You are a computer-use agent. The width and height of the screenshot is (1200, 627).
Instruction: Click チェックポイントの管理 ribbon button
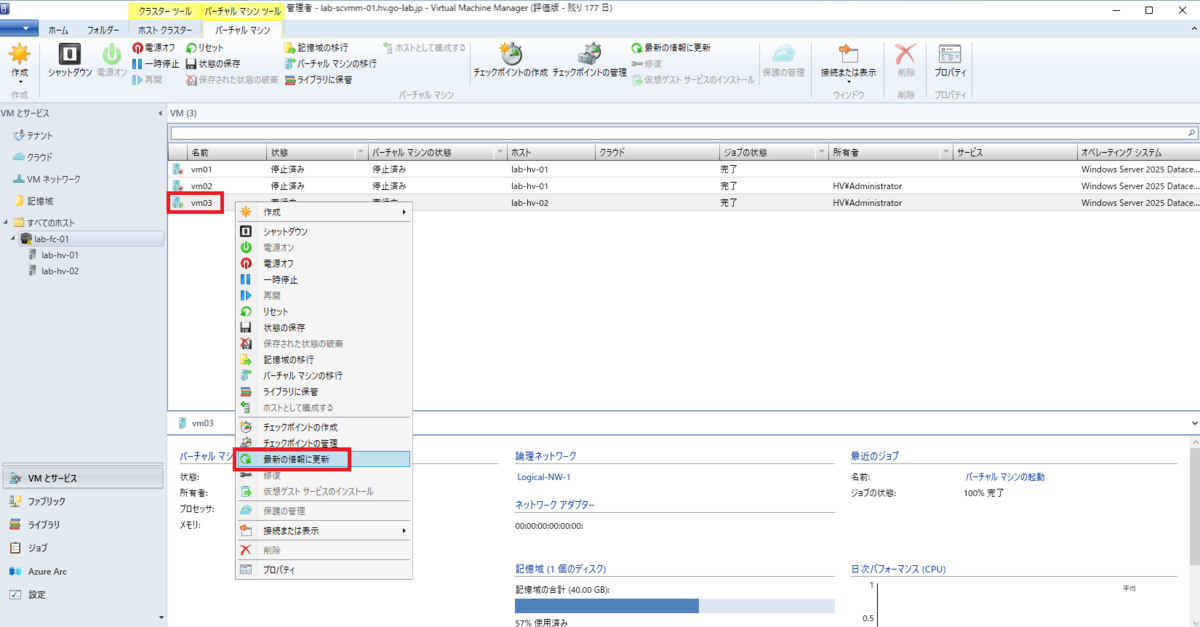pos(590,61)
